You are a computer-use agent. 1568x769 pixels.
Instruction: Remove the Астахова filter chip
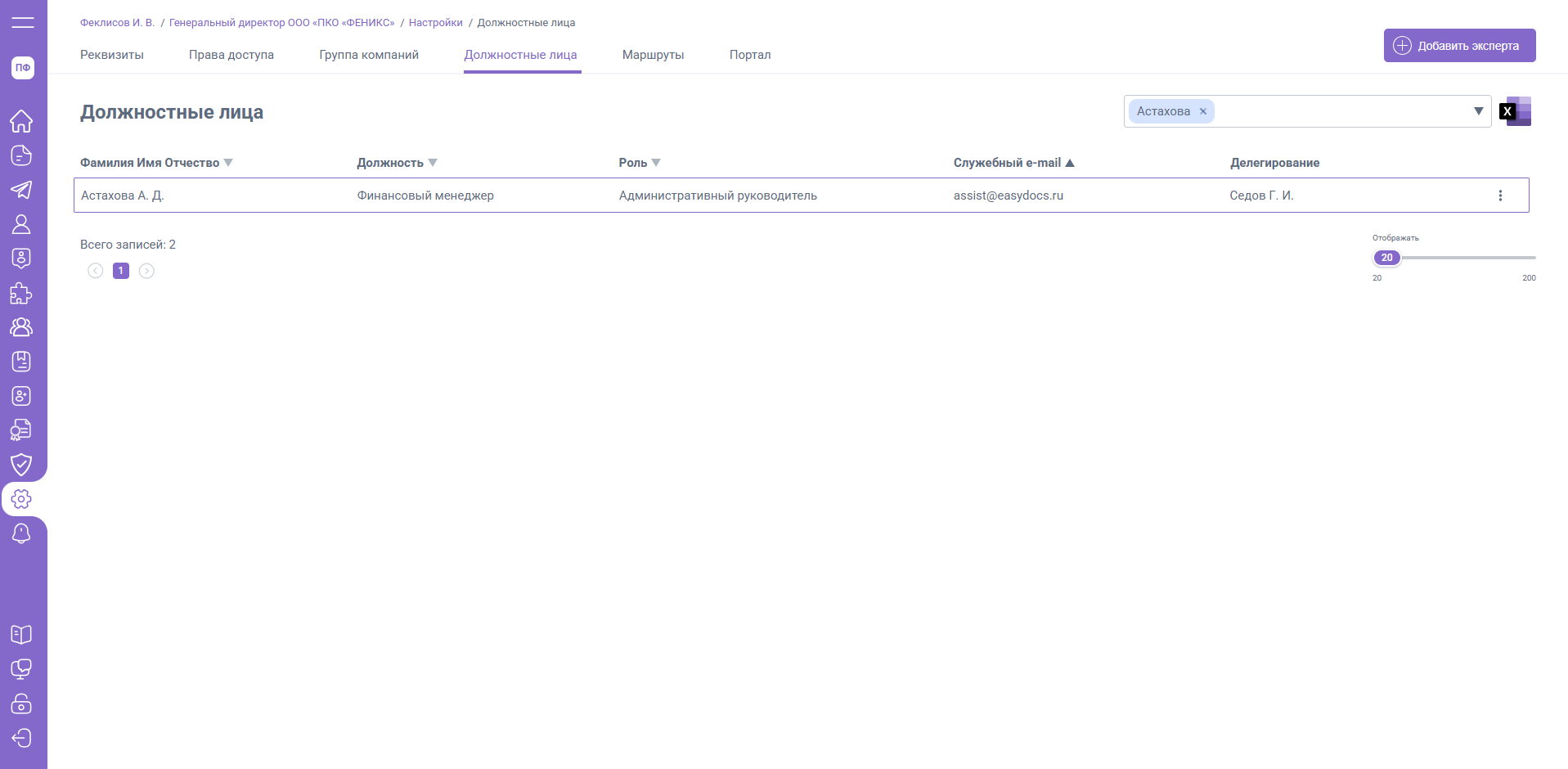[x=1202, y=111]
